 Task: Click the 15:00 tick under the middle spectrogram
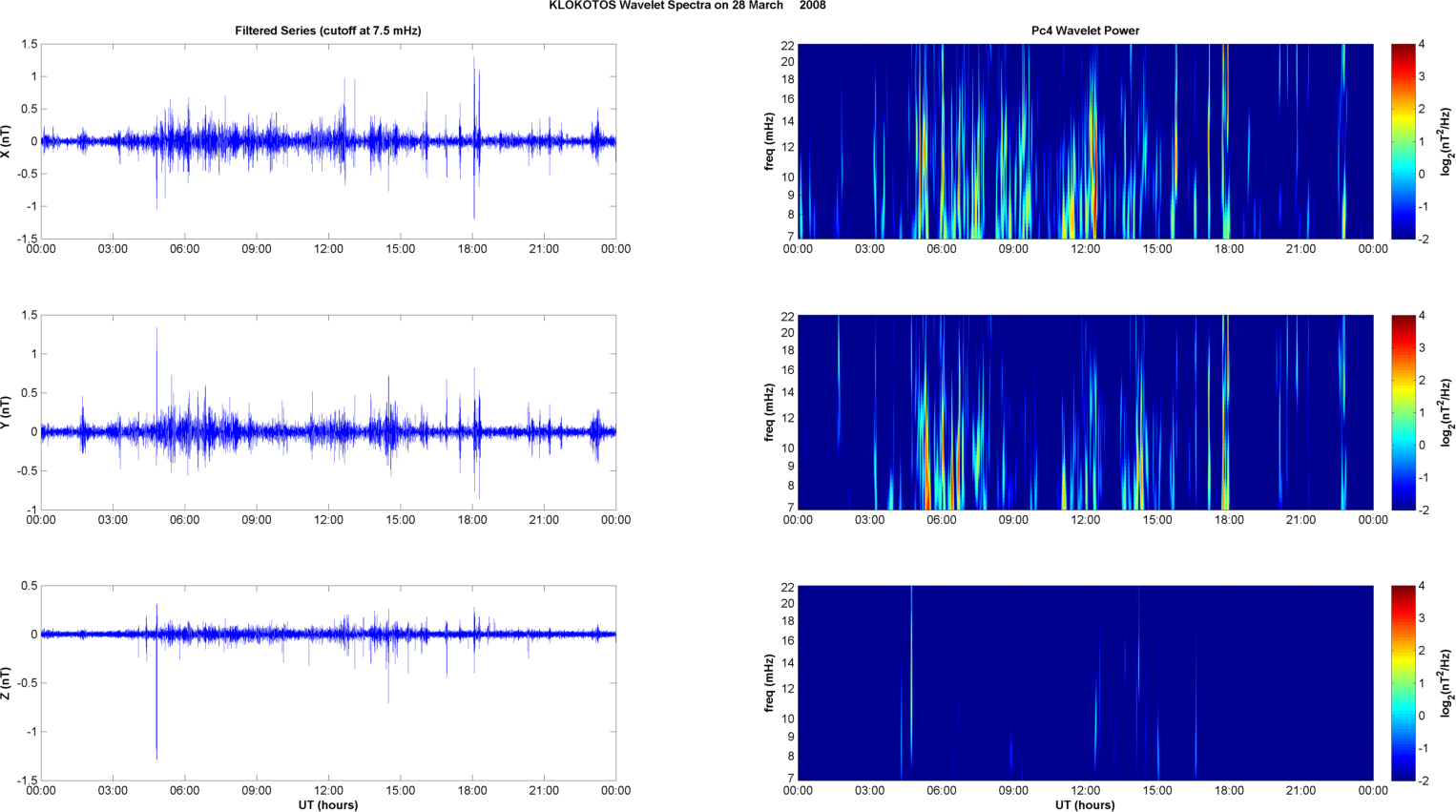coord(1157,520)
